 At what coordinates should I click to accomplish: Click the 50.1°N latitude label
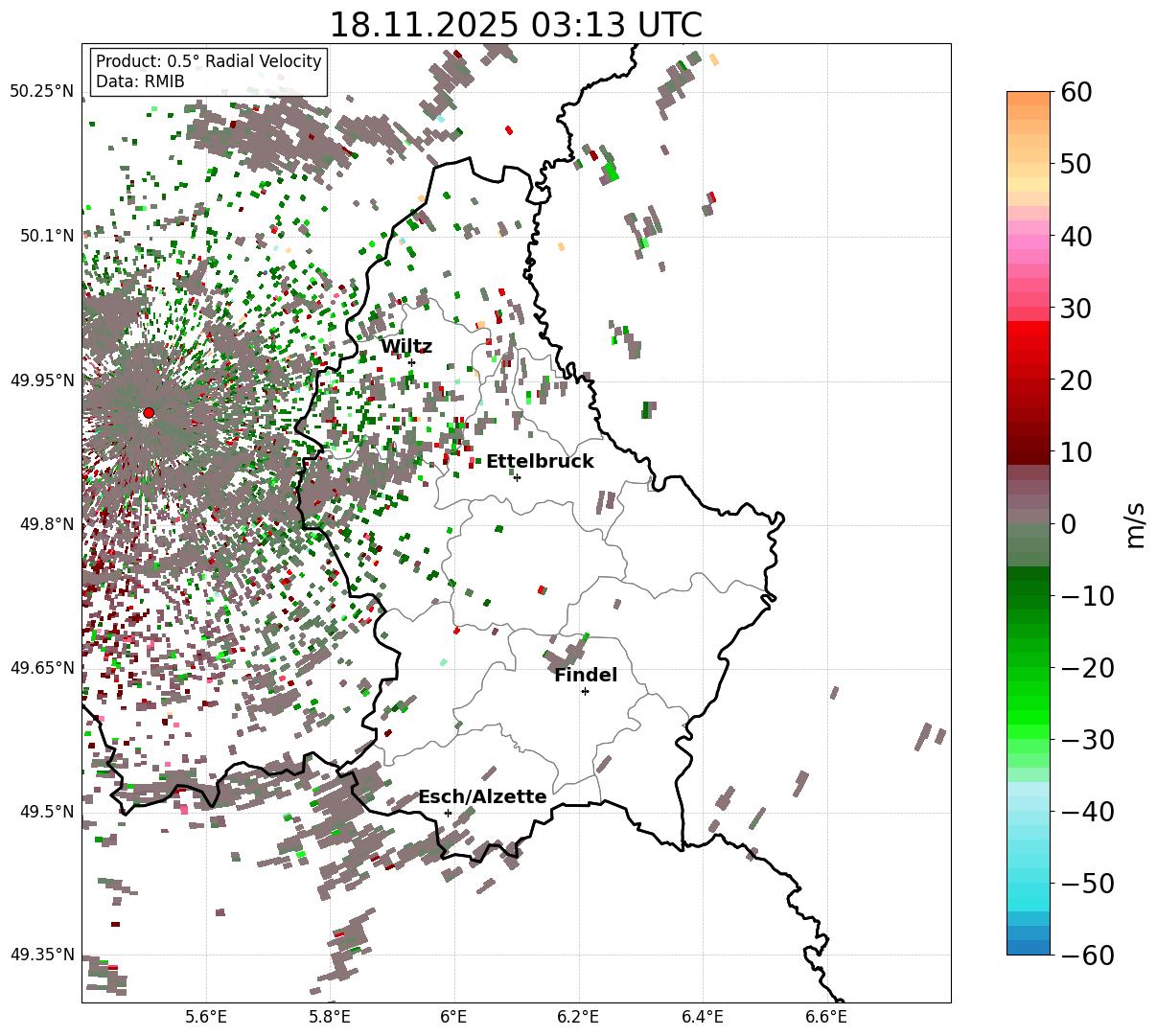45,236
